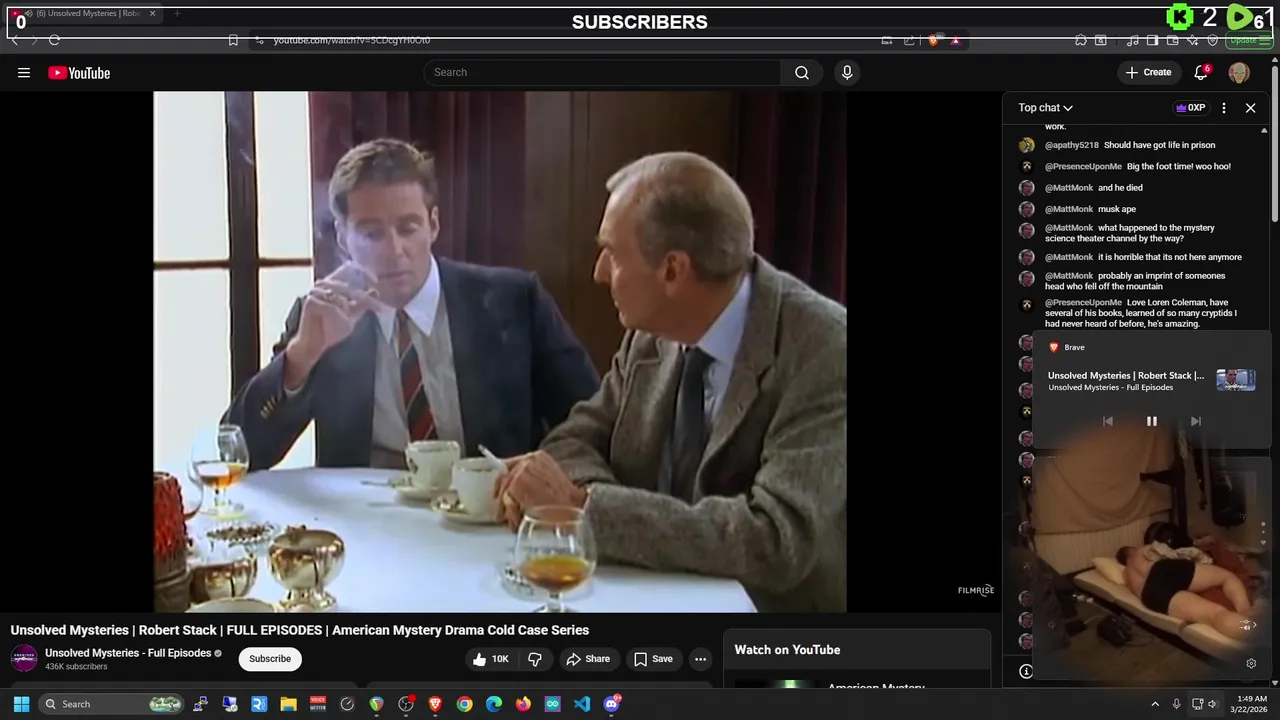Click the Create button
This screenshot has height=720, width=1280.
pos(1148,72)
